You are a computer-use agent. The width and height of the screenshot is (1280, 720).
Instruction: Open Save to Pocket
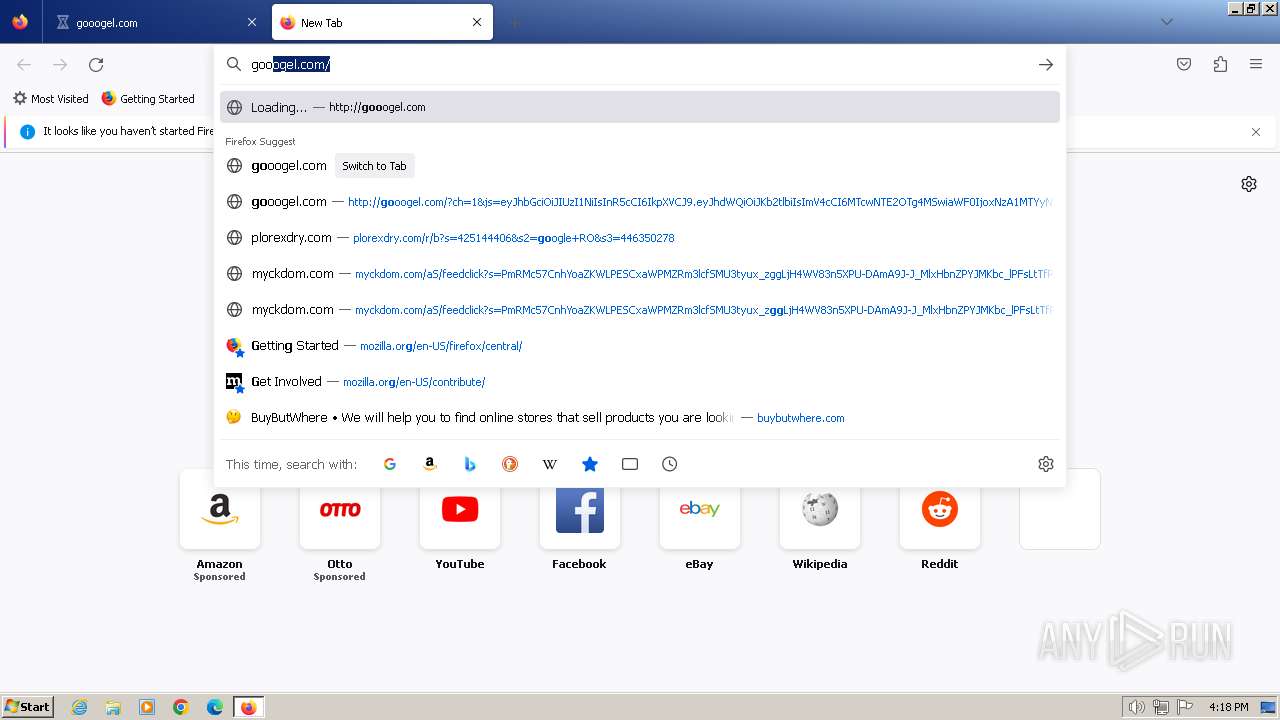[1184, 64]
